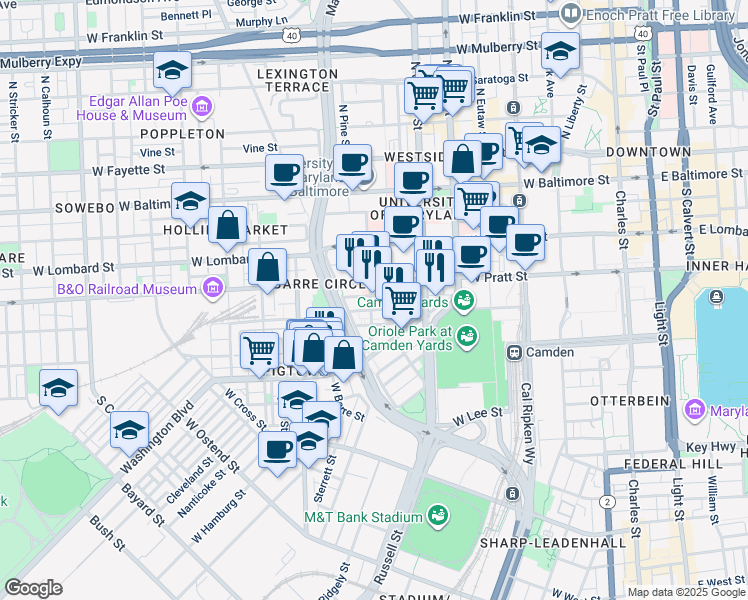
Task: Open the Google logo link
Action: [x=33, y=588]
